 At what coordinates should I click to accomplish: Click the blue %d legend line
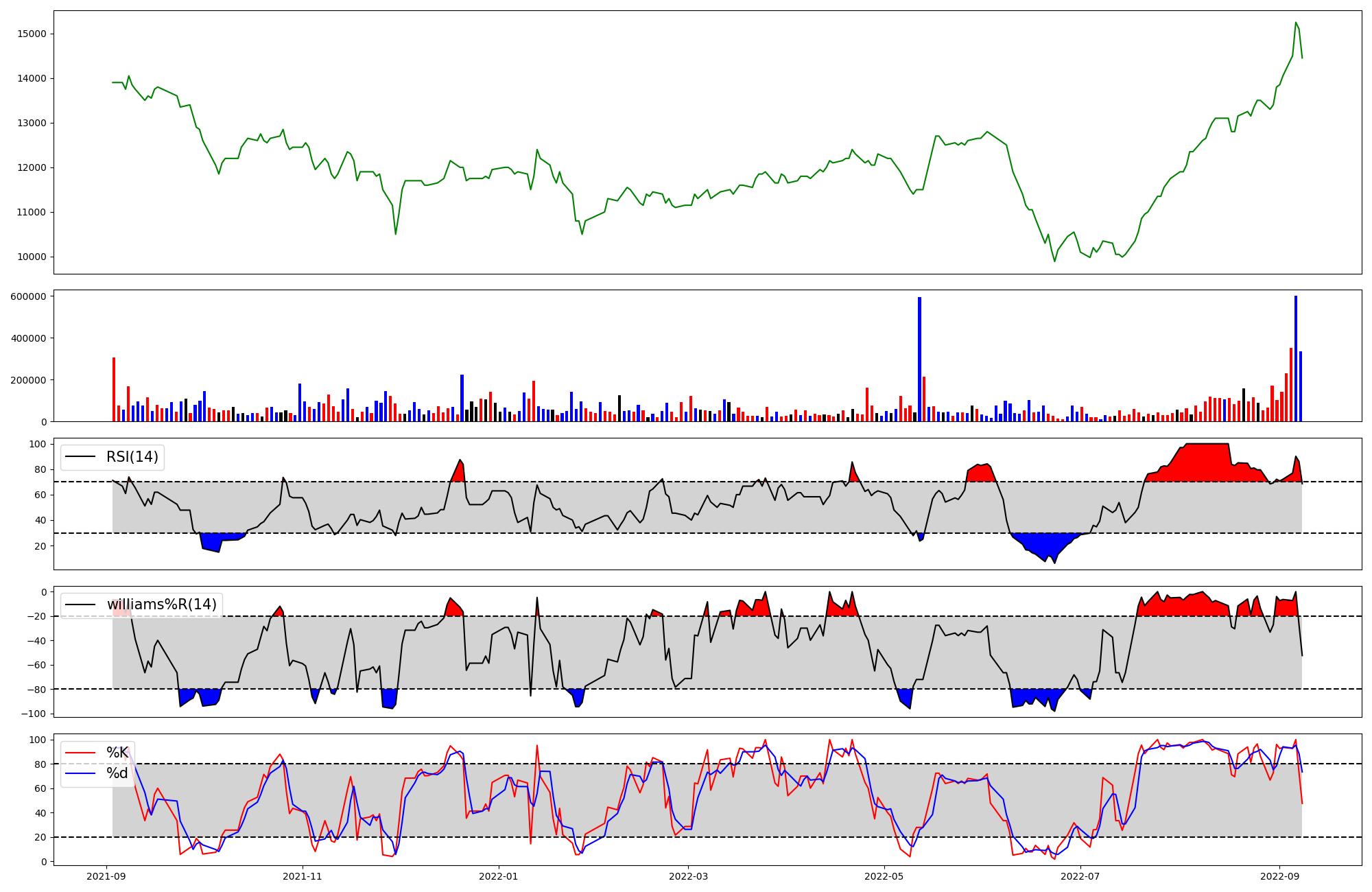click(x=80, y=773)
